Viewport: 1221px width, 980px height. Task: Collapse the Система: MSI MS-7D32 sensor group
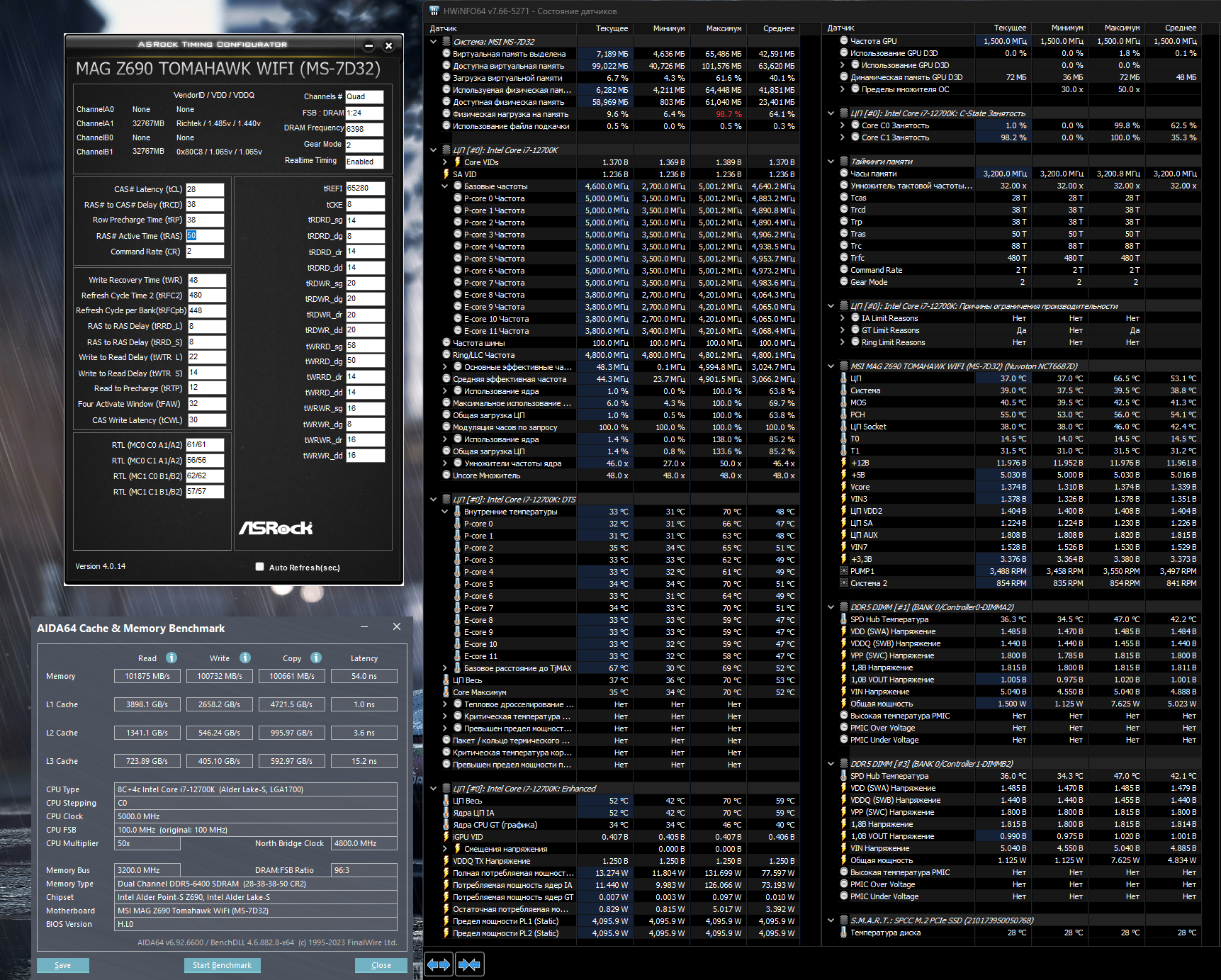pos(434,42)
